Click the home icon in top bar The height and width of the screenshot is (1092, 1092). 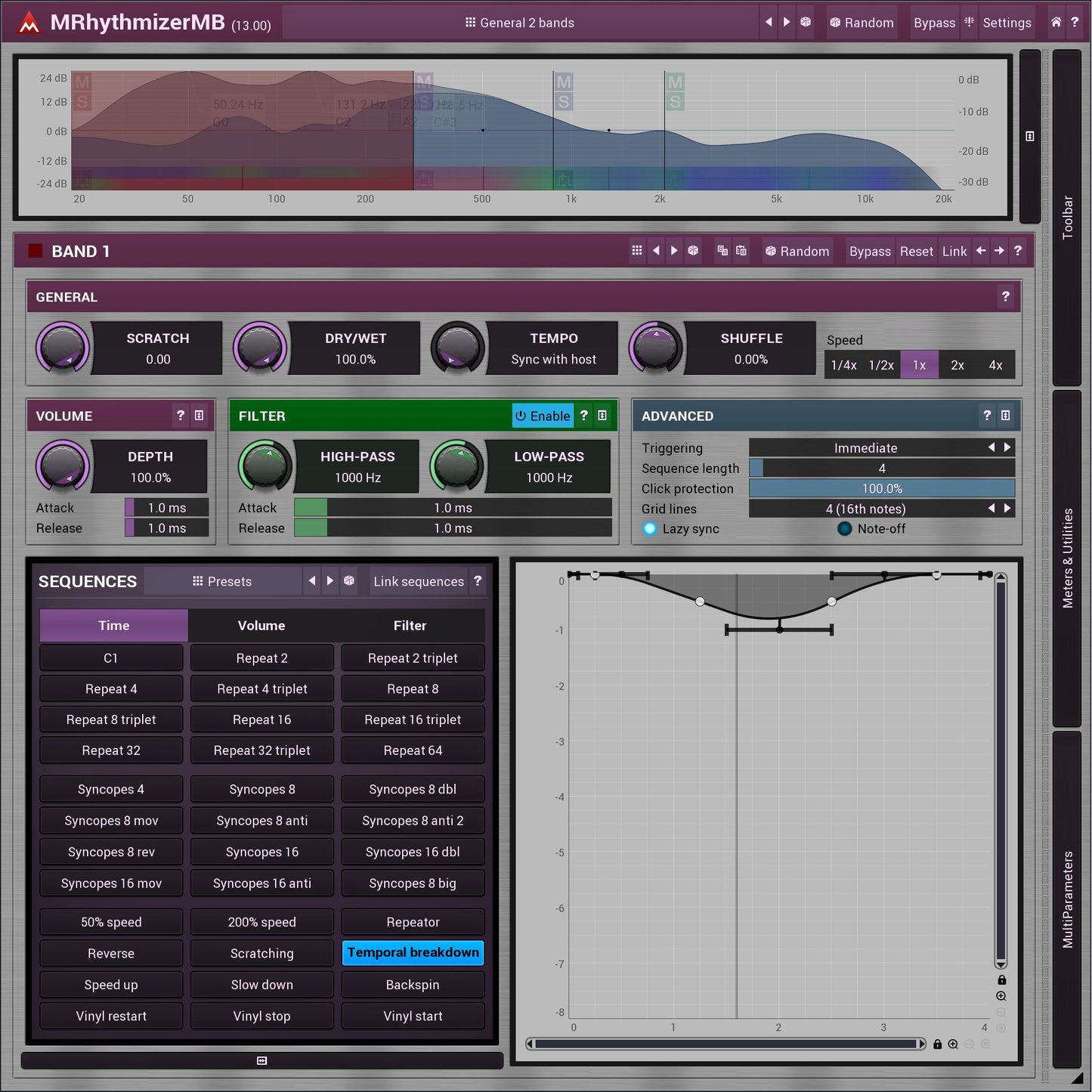point(1056,23)
